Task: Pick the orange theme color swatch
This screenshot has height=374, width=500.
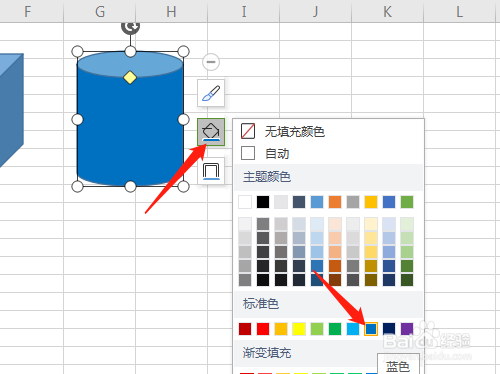Action: click(x=335, y=202)
